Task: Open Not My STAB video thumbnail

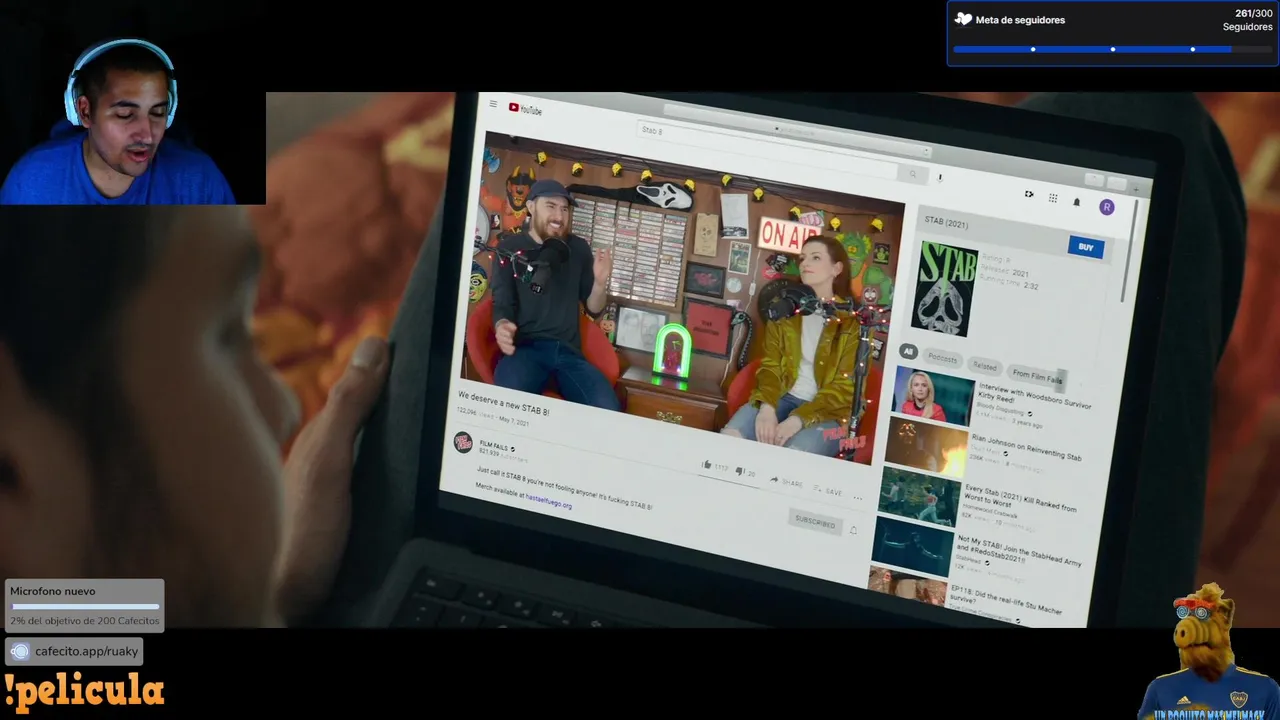Action: pos(911,546)
